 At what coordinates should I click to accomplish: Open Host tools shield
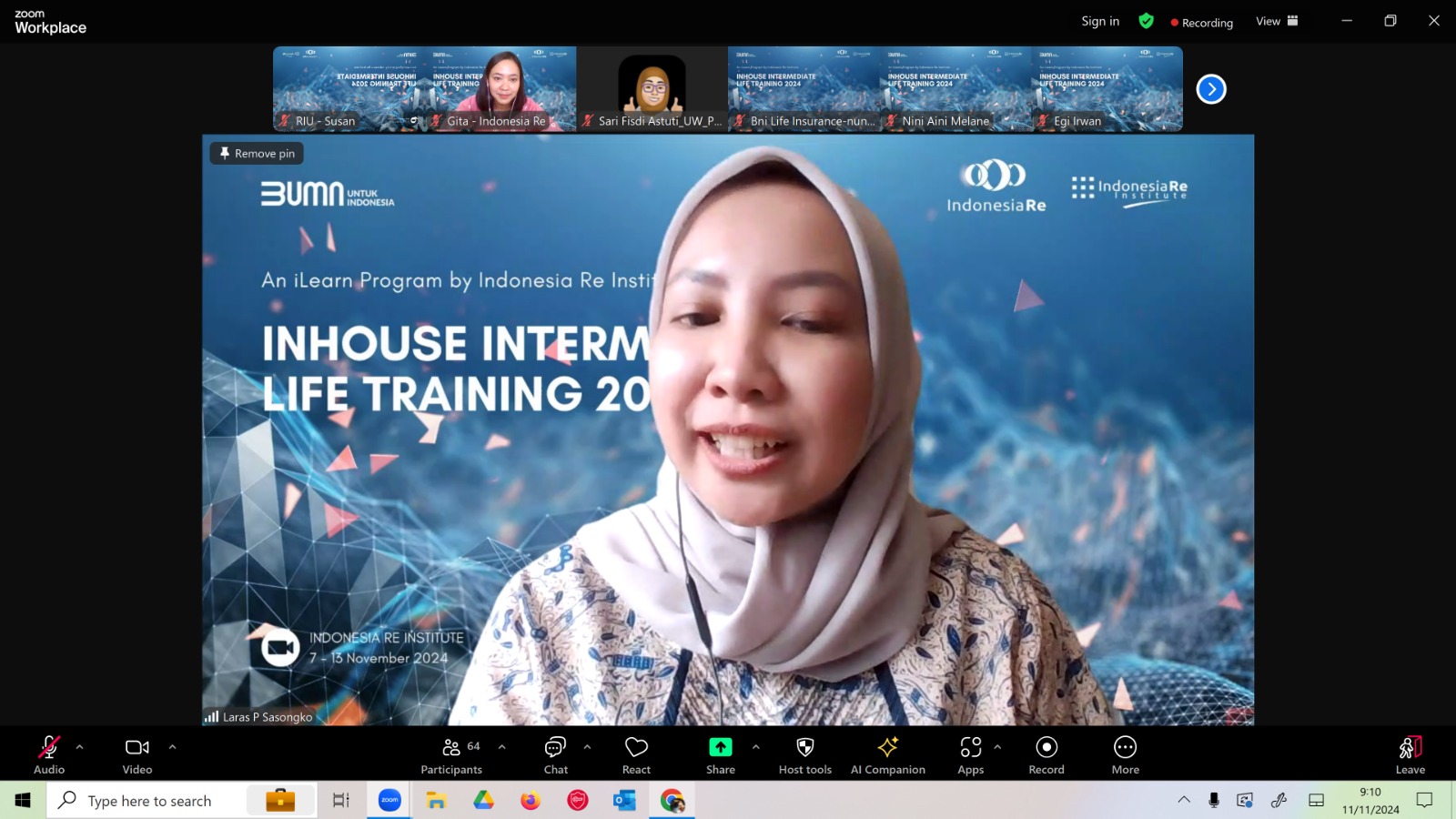[x=805, y=755]
